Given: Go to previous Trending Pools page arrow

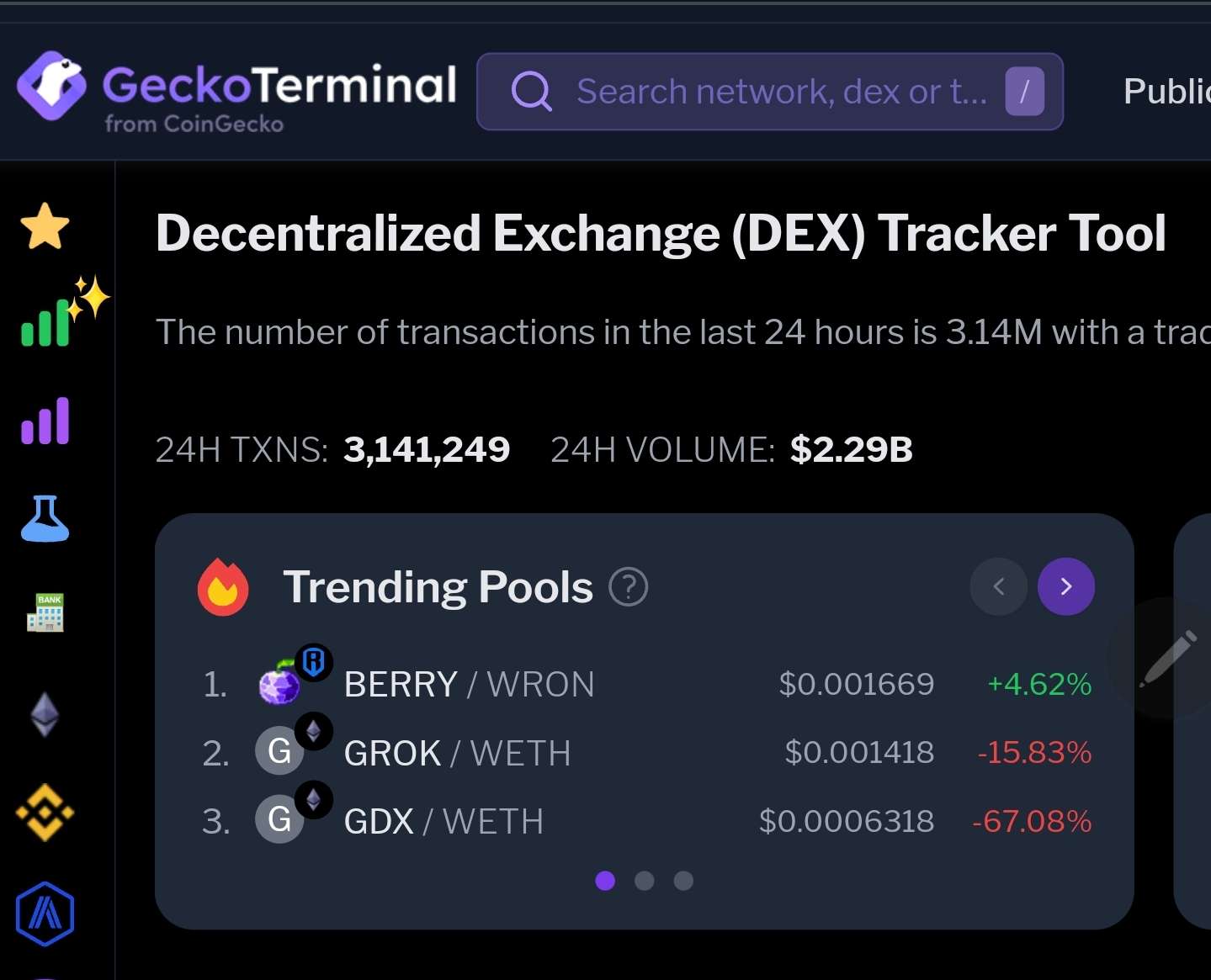Looking at the screenshot, I should (999, 586).
